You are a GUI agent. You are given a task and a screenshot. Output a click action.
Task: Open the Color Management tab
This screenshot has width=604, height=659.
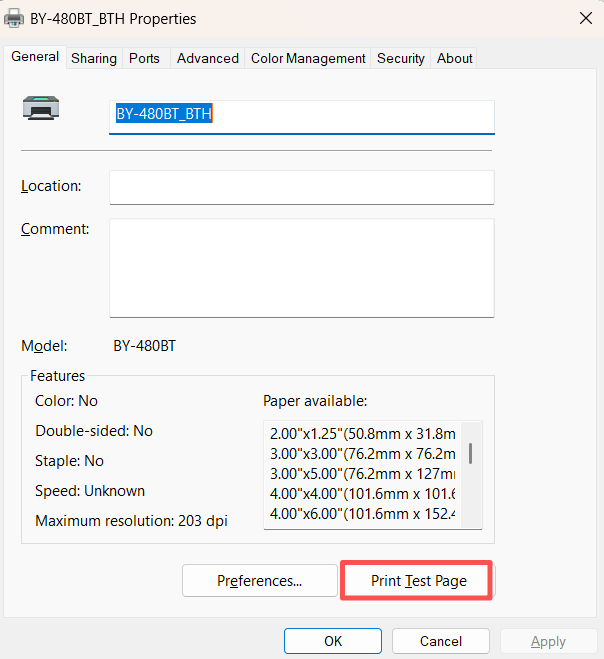[x=308, y=58]
